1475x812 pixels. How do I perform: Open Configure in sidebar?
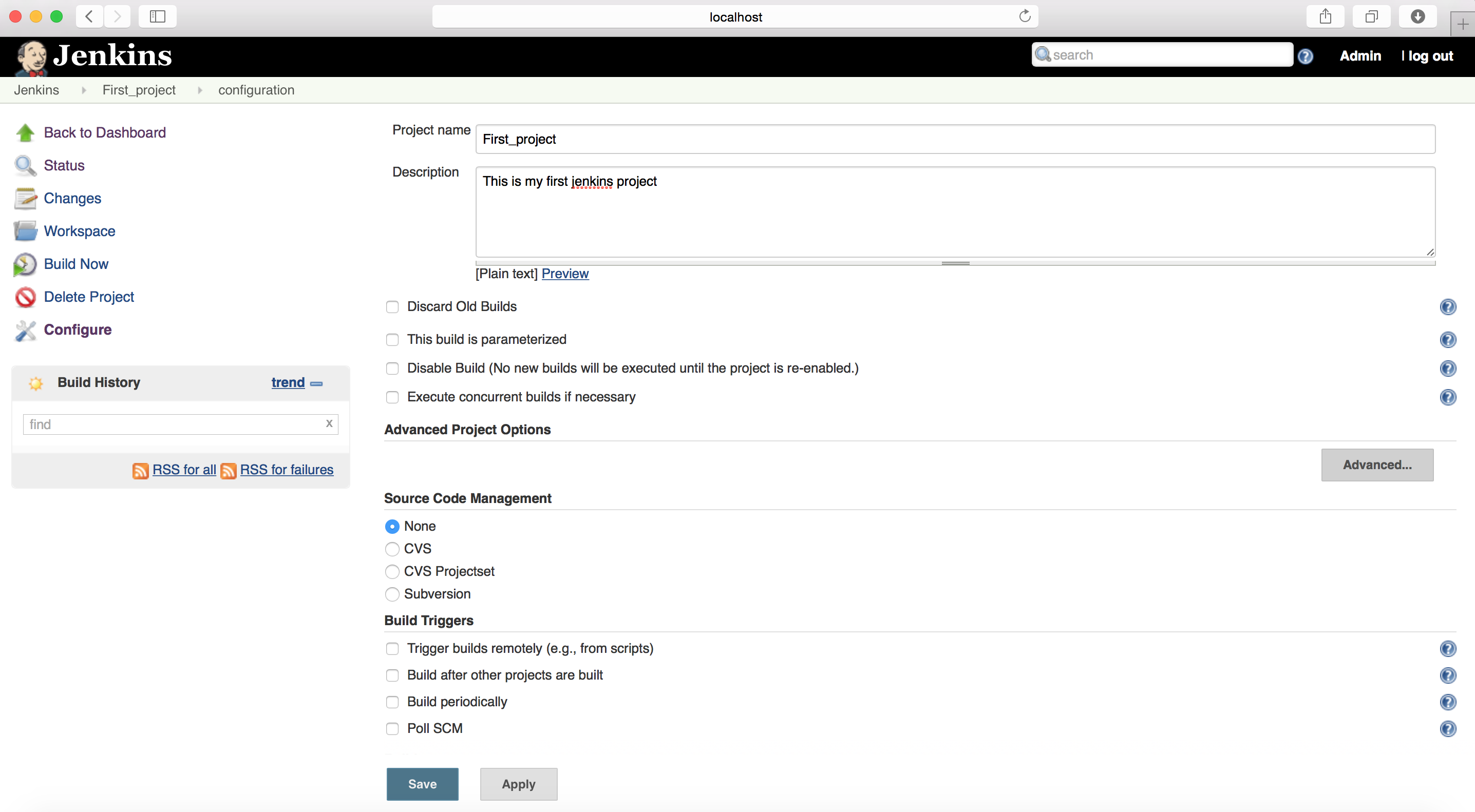[78, 330]
